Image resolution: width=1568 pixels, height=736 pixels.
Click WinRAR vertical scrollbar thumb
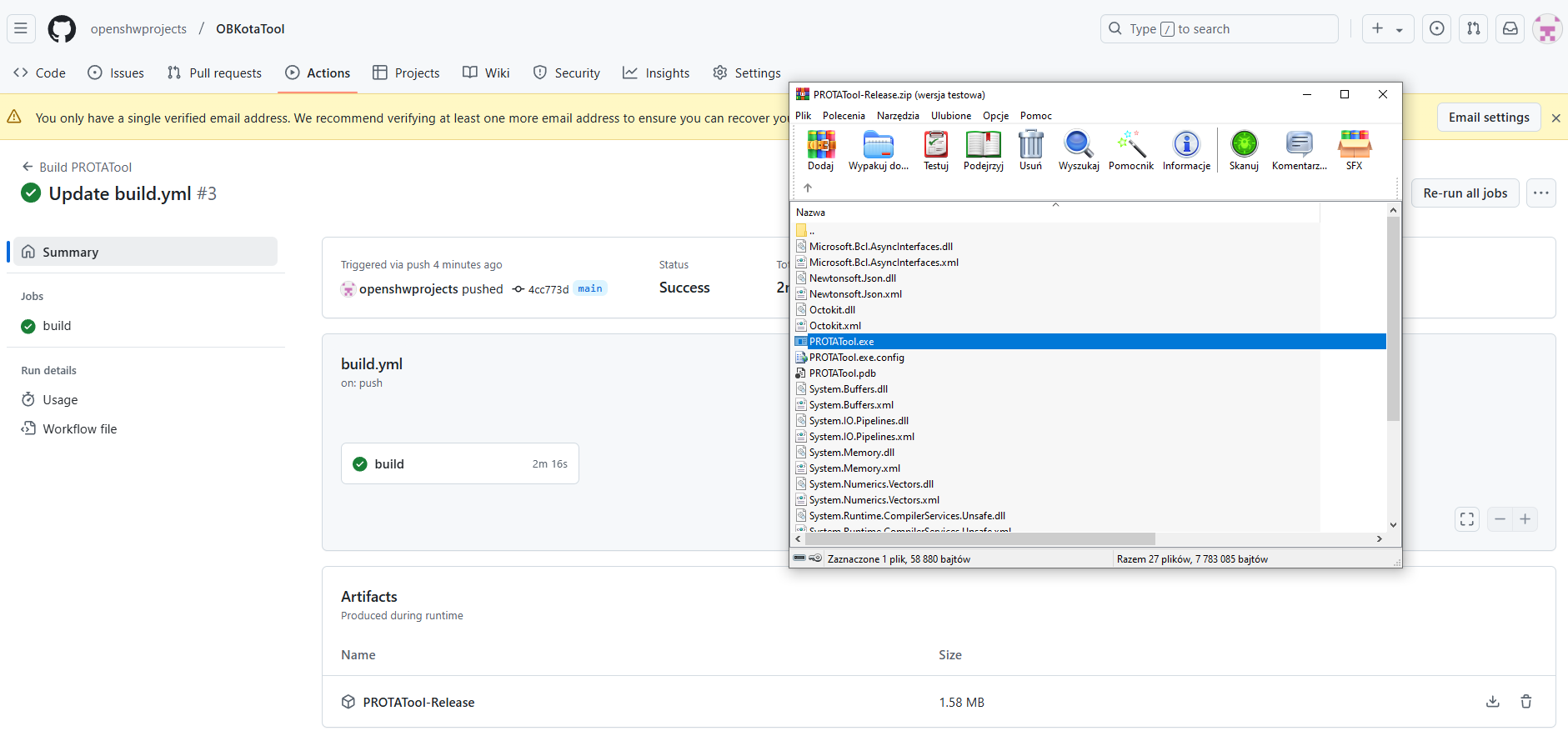pos(1393,318)
